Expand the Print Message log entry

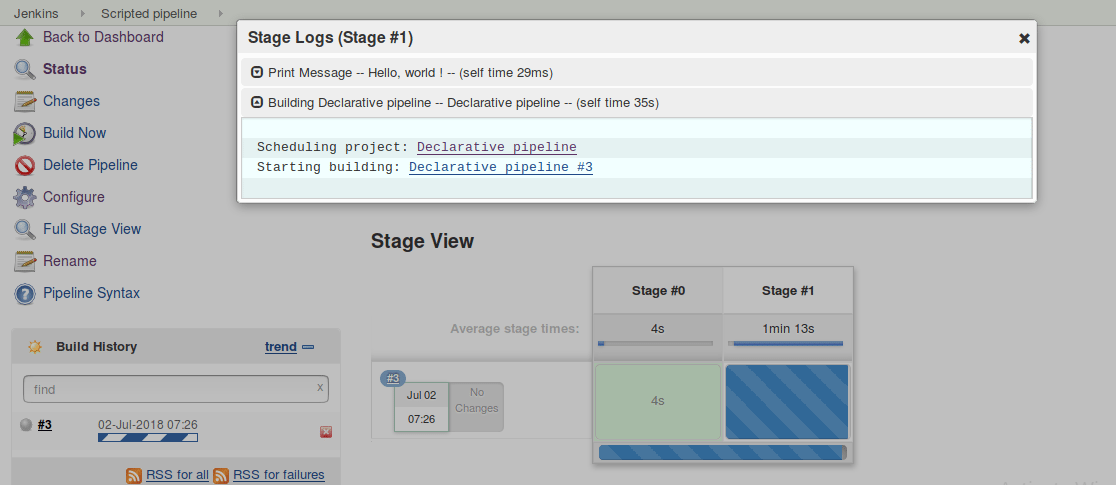coord(257,73)
